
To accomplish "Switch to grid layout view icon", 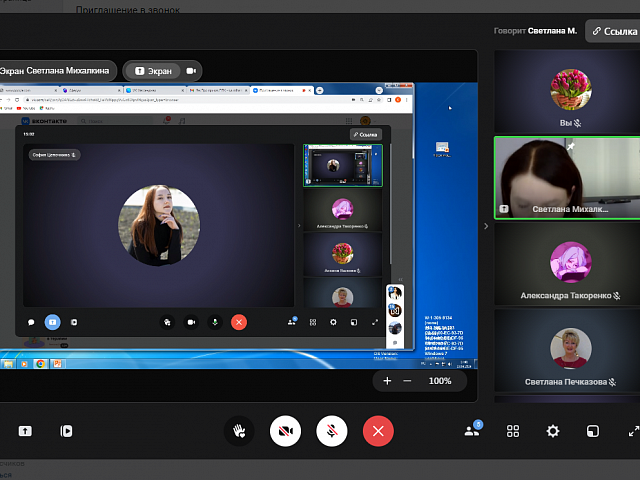I will pyautogui.click(x=513, y=431).
